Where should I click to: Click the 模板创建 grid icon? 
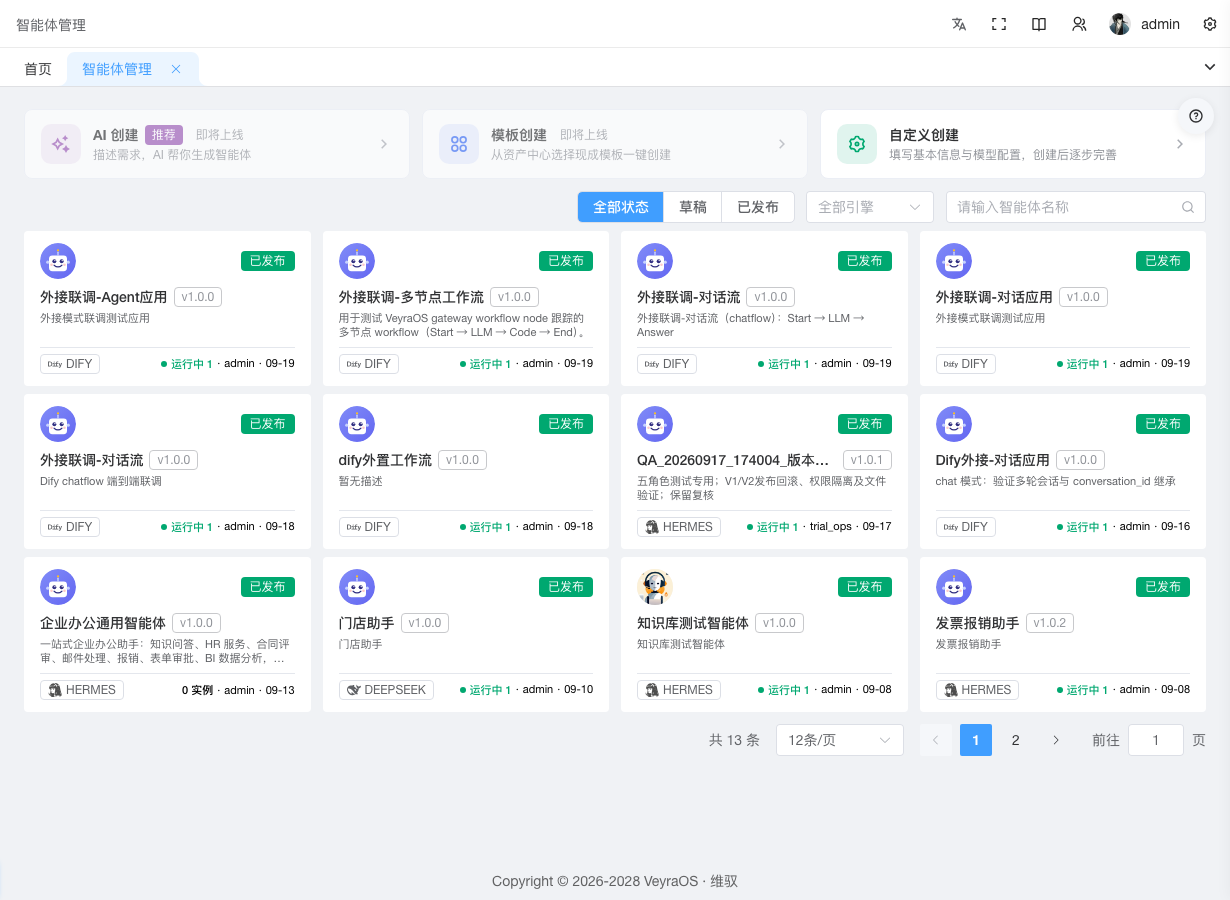pyautogui.click(x=459, y=144)
